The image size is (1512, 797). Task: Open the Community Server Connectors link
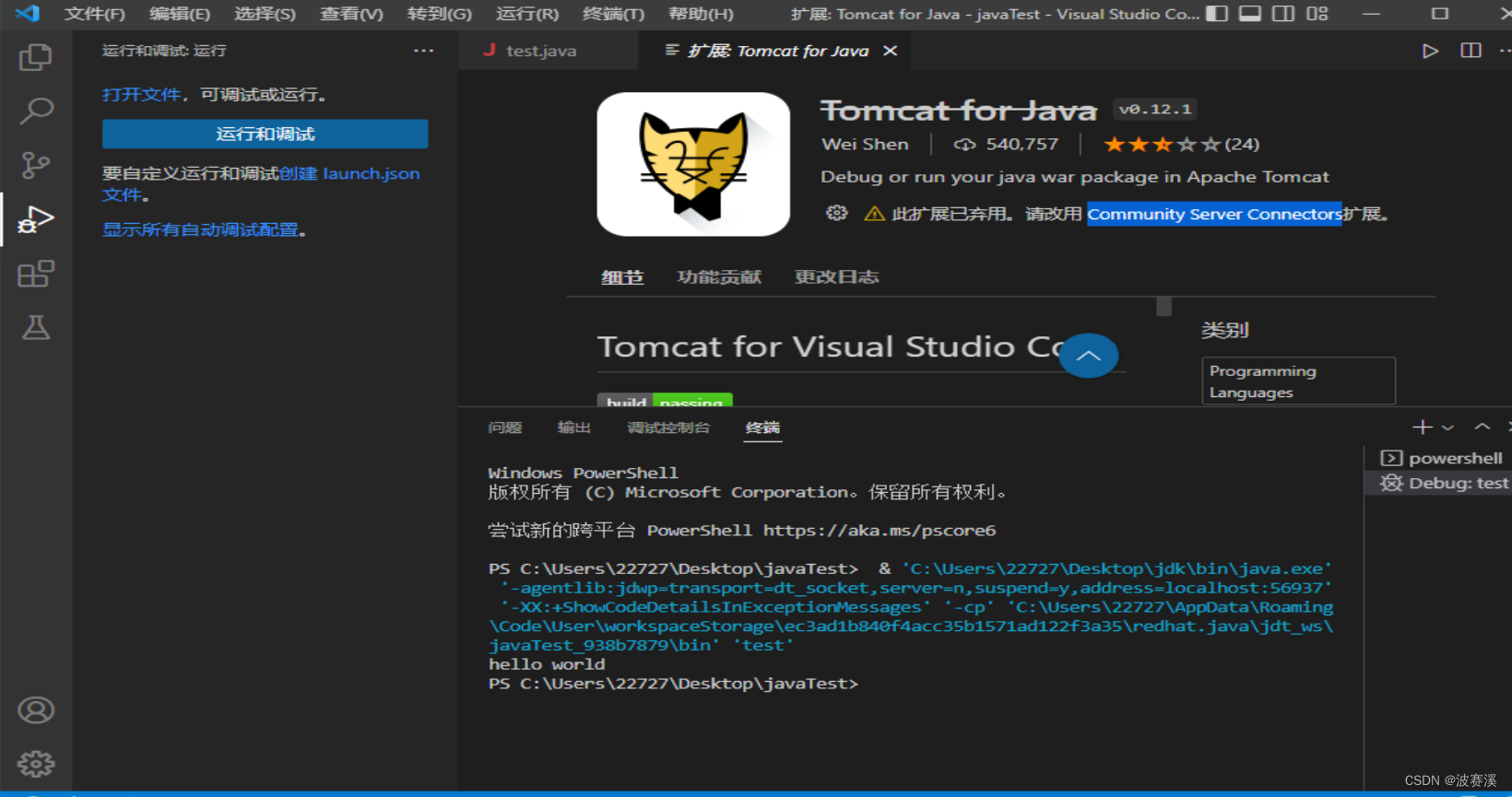(x=1214, y=214)
